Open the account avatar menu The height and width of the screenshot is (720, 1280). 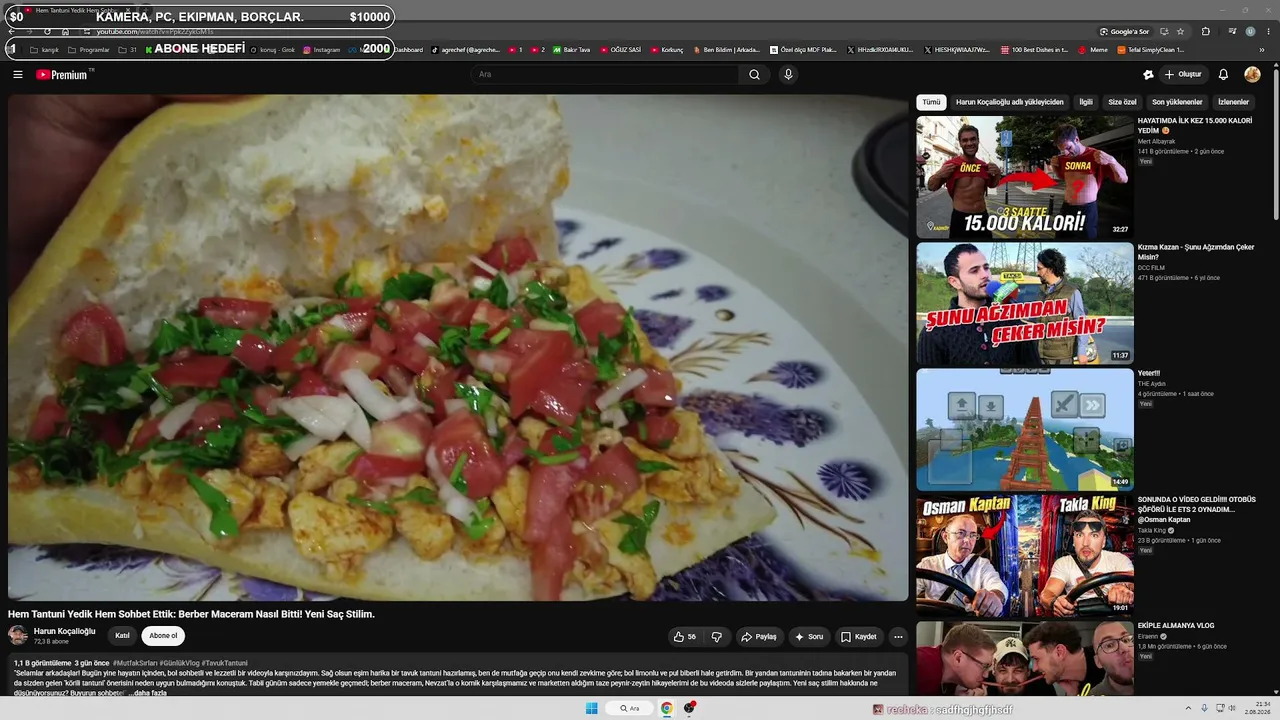1252,74
